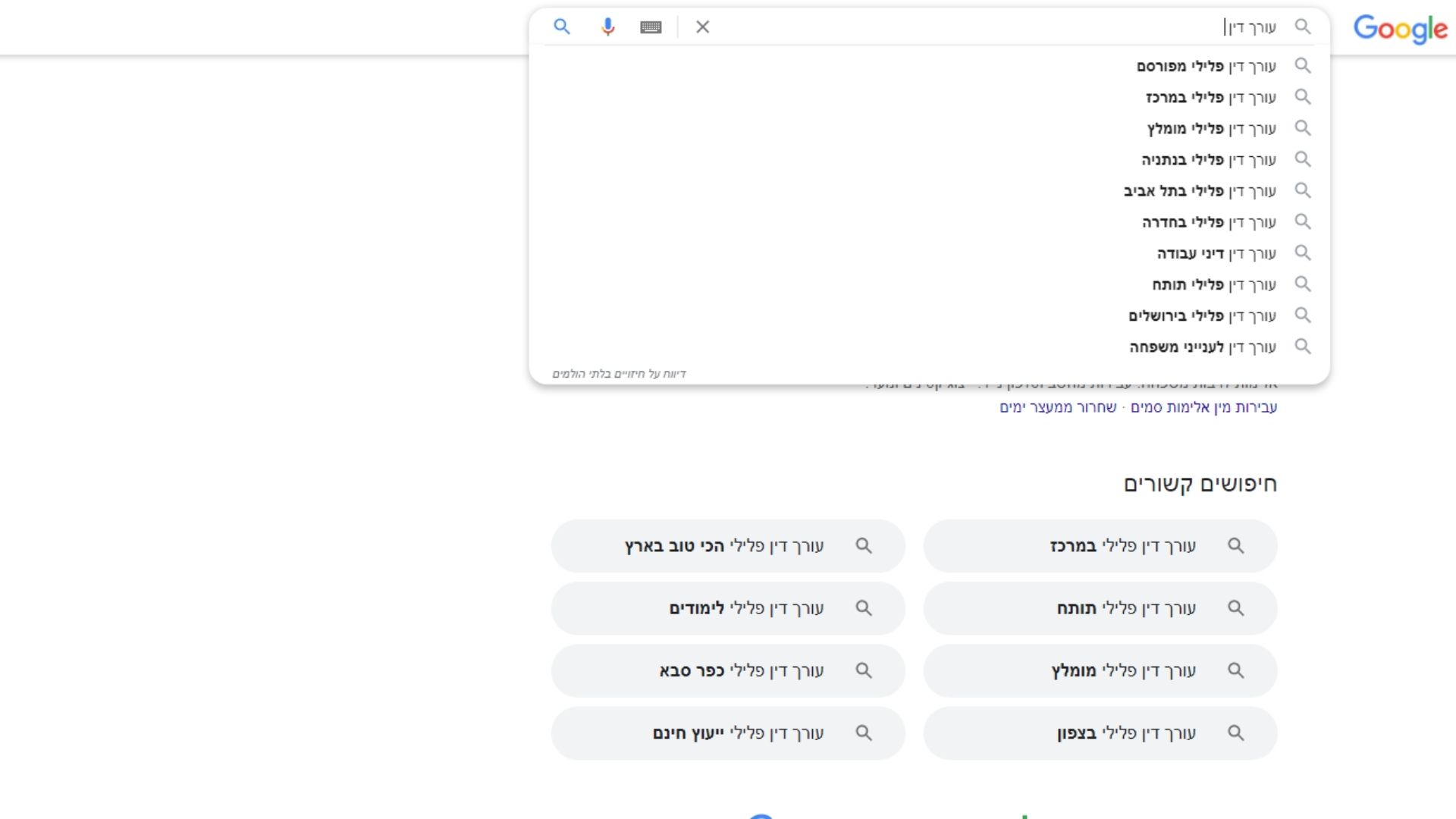
Task: Click magnifier icon beside בנתניה suggestion
Action: pos(1303,159)
